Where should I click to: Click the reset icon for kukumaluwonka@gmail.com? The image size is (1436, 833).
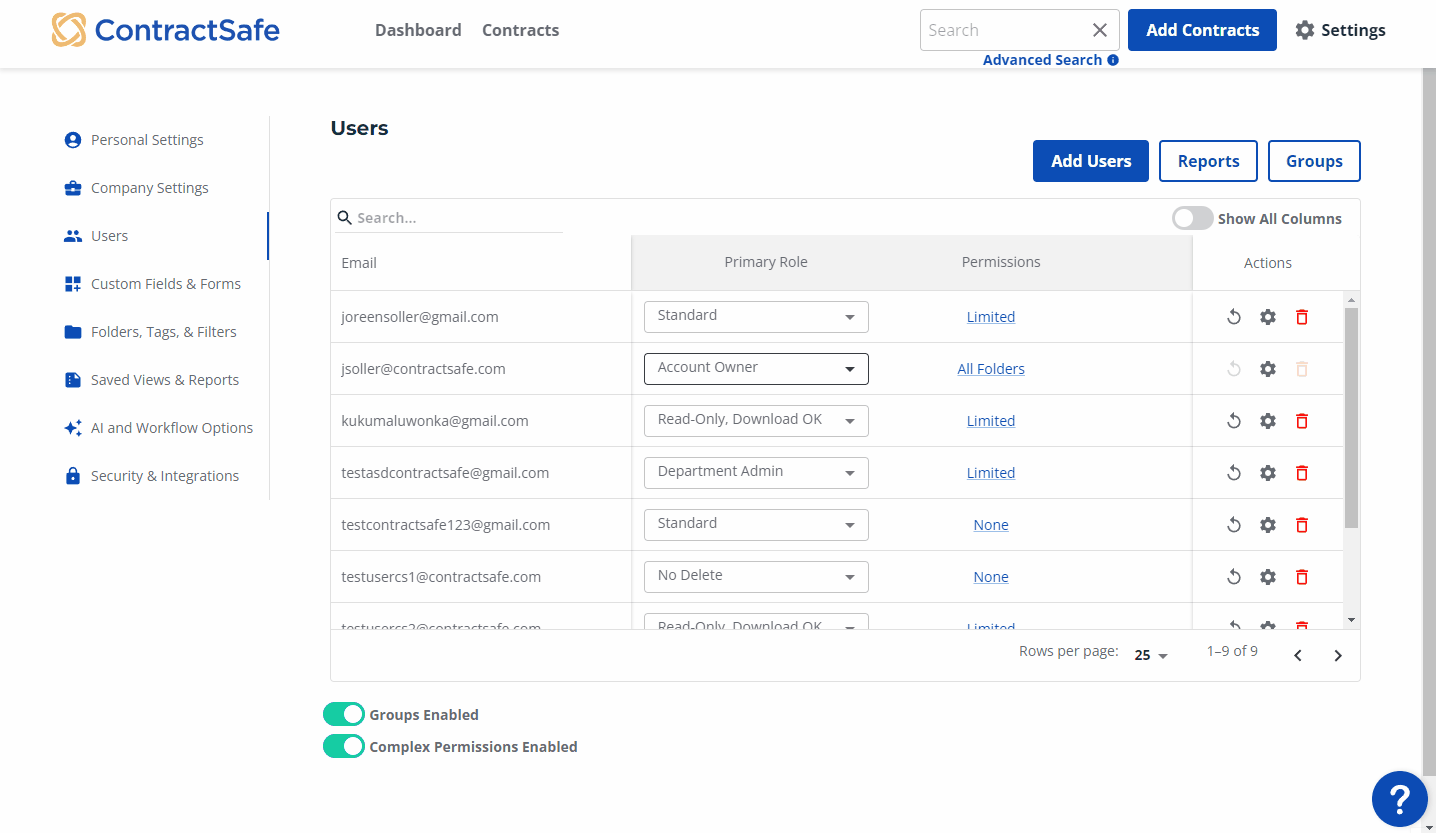pos(1234,421)
